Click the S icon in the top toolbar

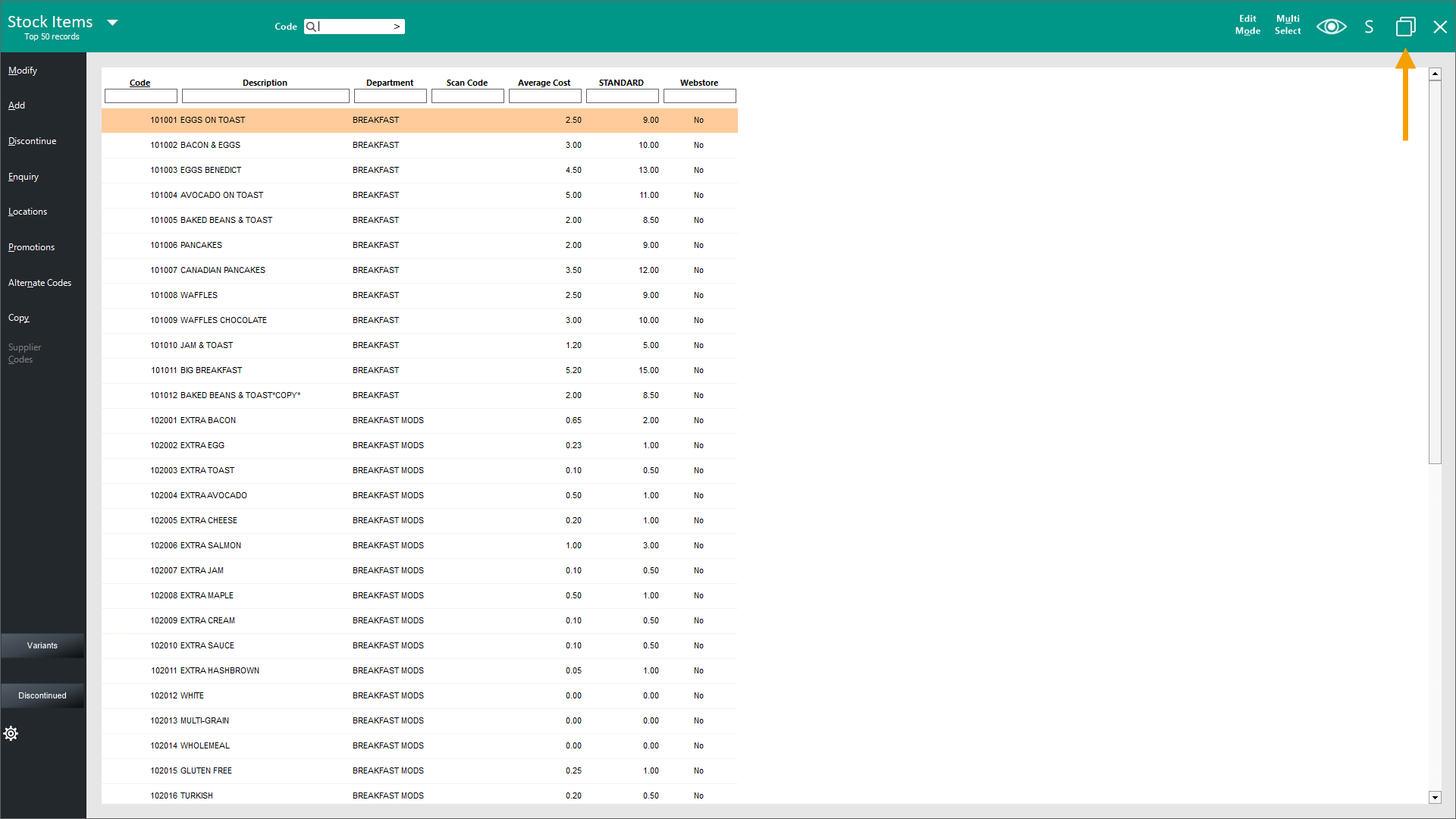tap(1368, 27)
